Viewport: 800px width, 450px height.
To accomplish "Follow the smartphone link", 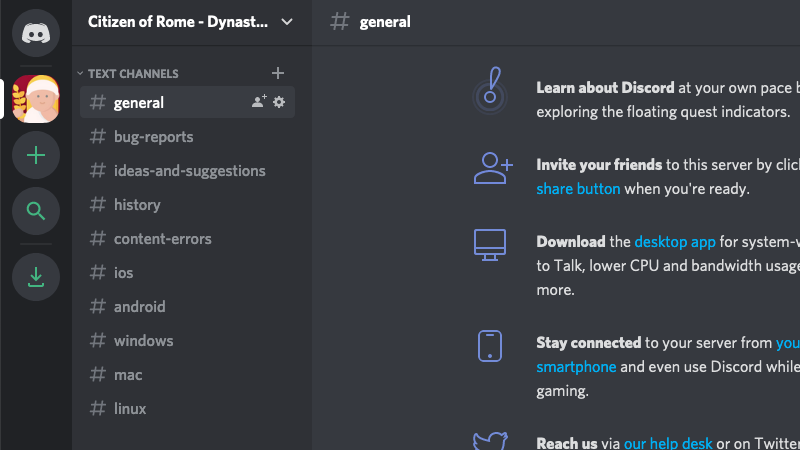I will click(x=576, y=367).
